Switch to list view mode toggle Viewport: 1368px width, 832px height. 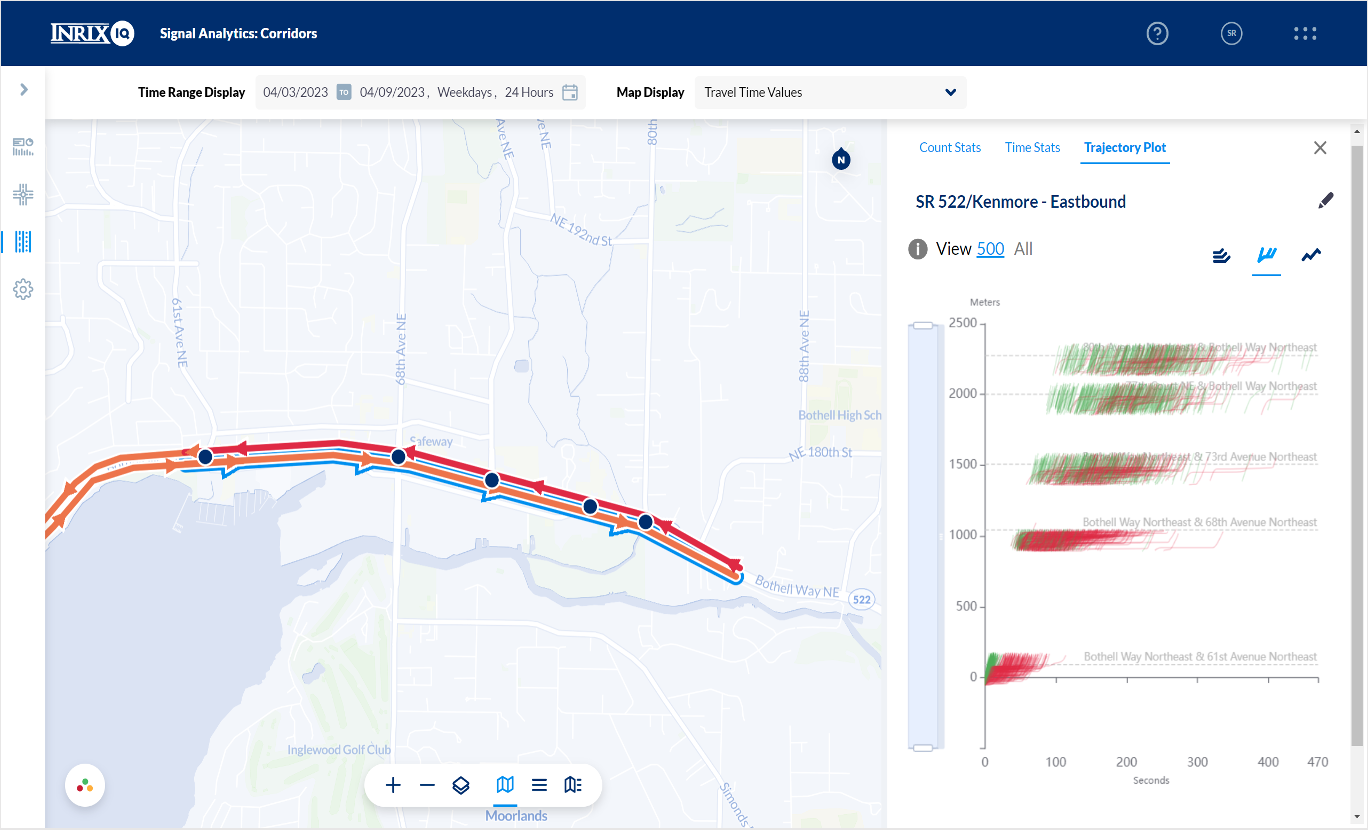(x=539, y=785)
